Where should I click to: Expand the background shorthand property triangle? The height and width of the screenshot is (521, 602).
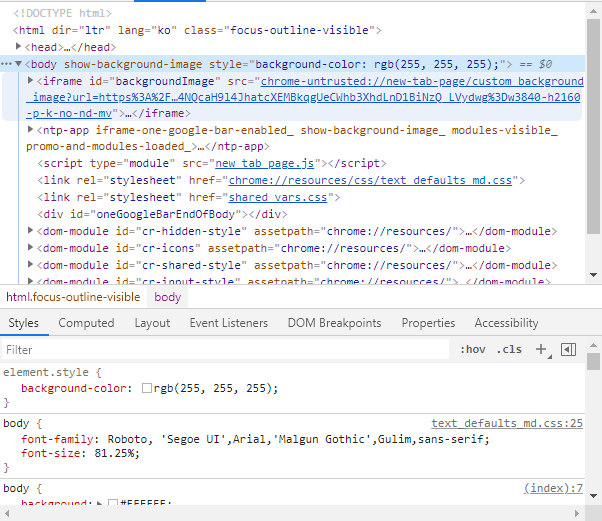point(99,503)
